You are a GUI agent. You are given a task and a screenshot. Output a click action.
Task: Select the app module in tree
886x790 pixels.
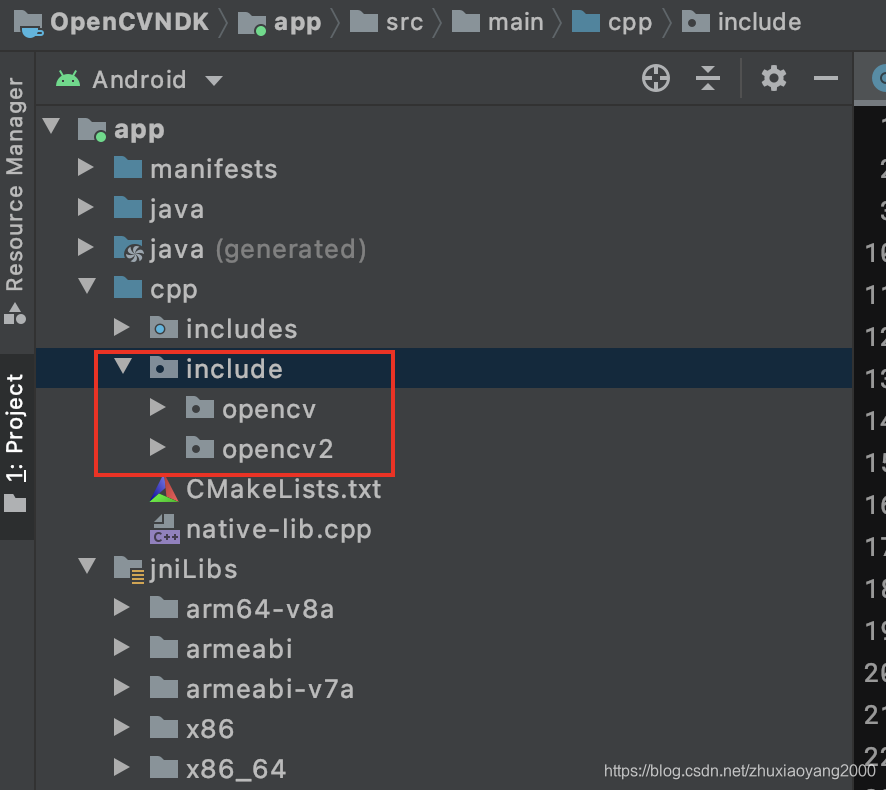click(444, 129)
